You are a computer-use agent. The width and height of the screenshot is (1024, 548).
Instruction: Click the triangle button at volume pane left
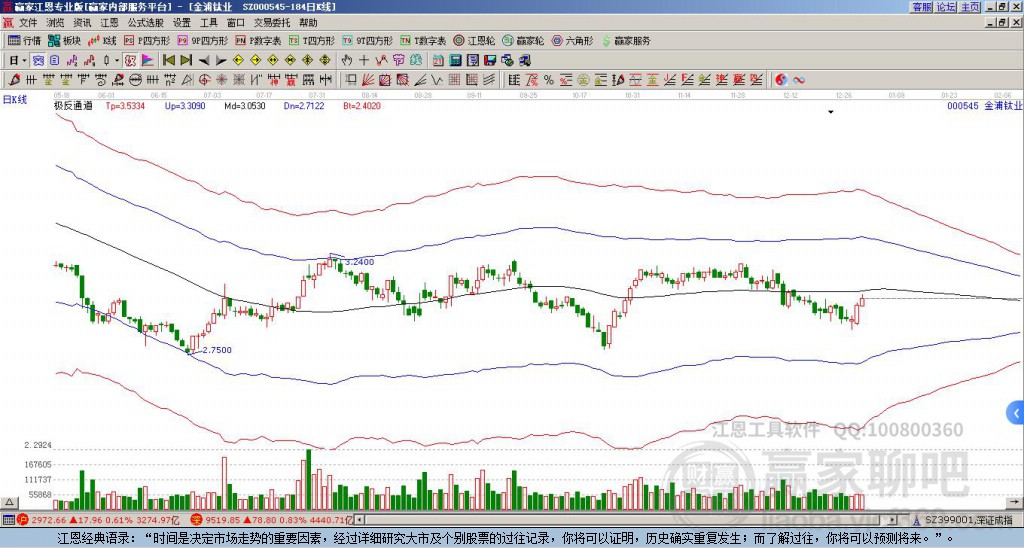pos(9,502)
